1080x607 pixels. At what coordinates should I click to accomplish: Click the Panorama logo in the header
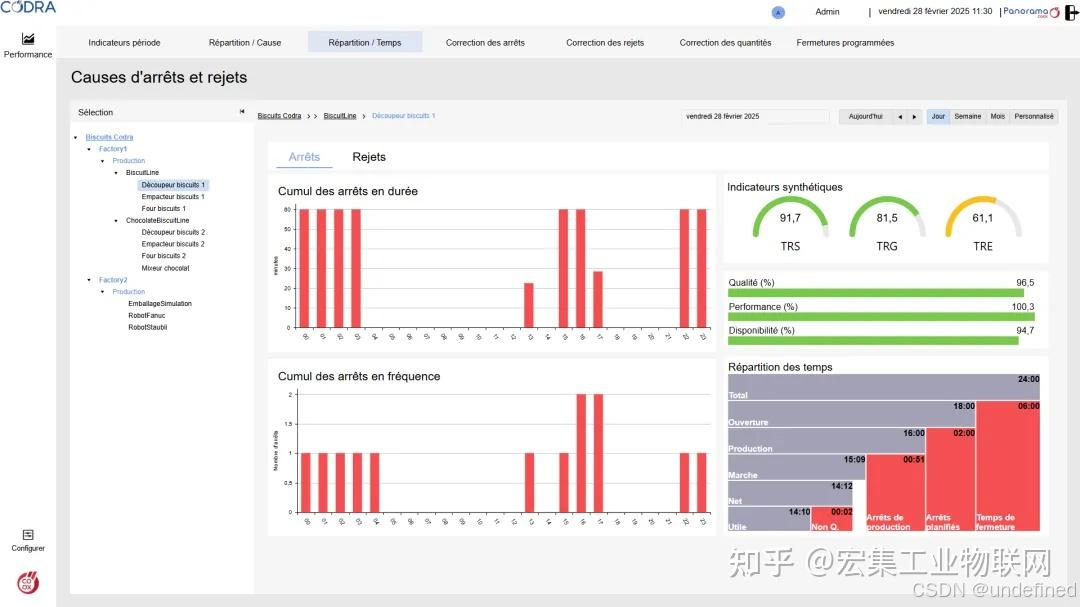point(1031,12)
